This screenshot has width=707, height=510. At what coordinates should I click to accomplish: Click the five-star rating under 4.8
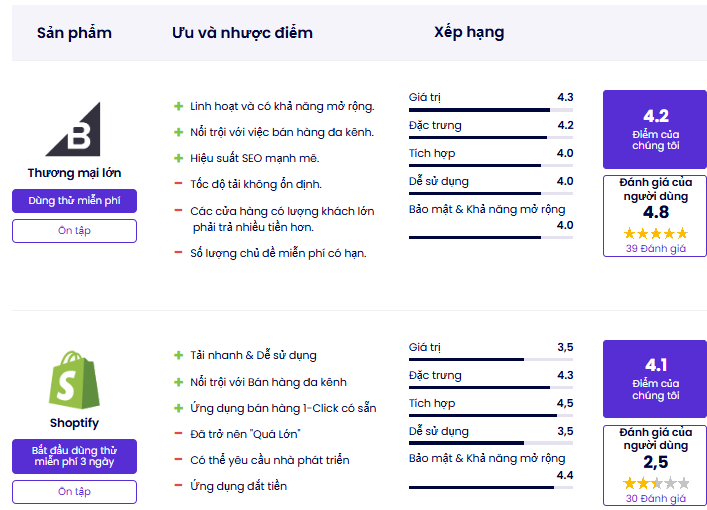pyautogui.click(x=656, y=233)
